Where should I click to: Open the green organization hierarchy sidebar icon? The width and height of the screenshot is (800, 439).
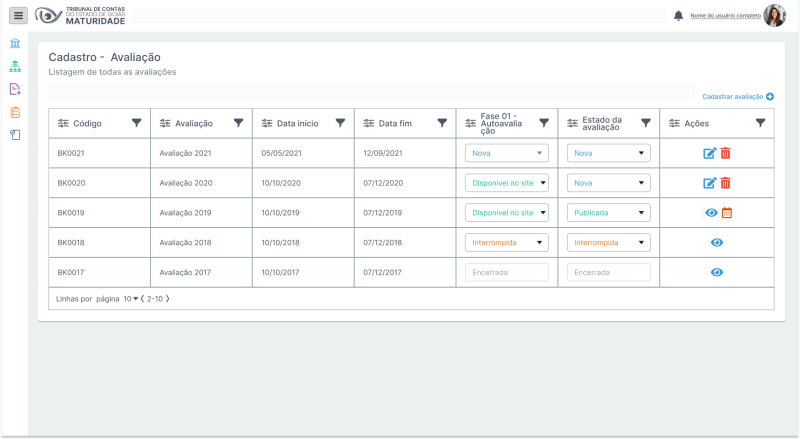point(15,67)
